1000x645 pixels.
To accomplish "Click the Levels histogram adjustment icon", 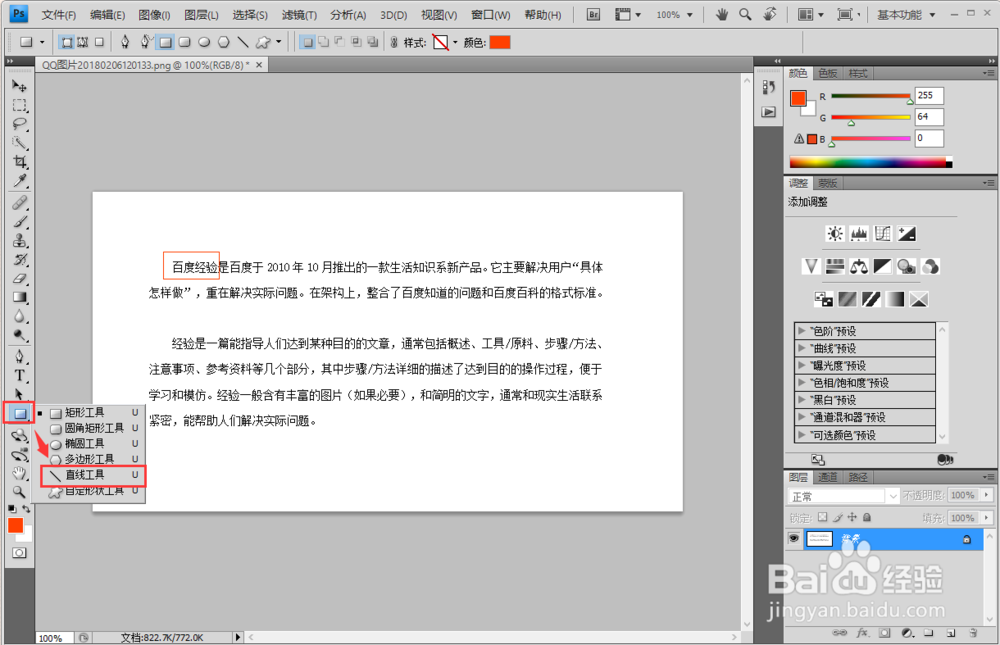I will click(x=859, y=234).
